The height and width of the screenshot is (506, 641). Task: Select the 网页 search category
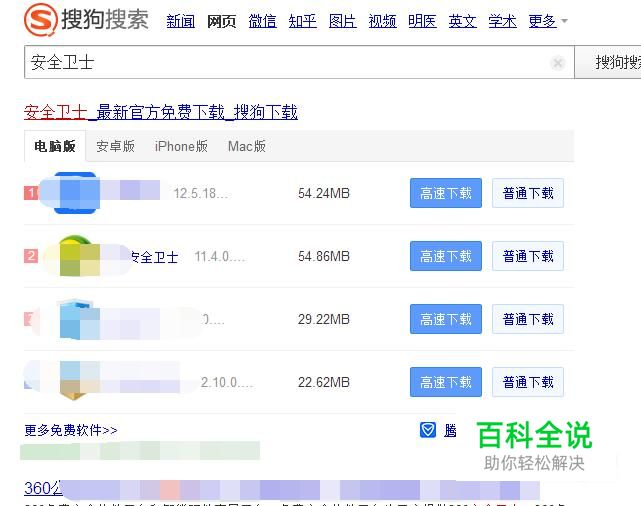click(222, 21)
